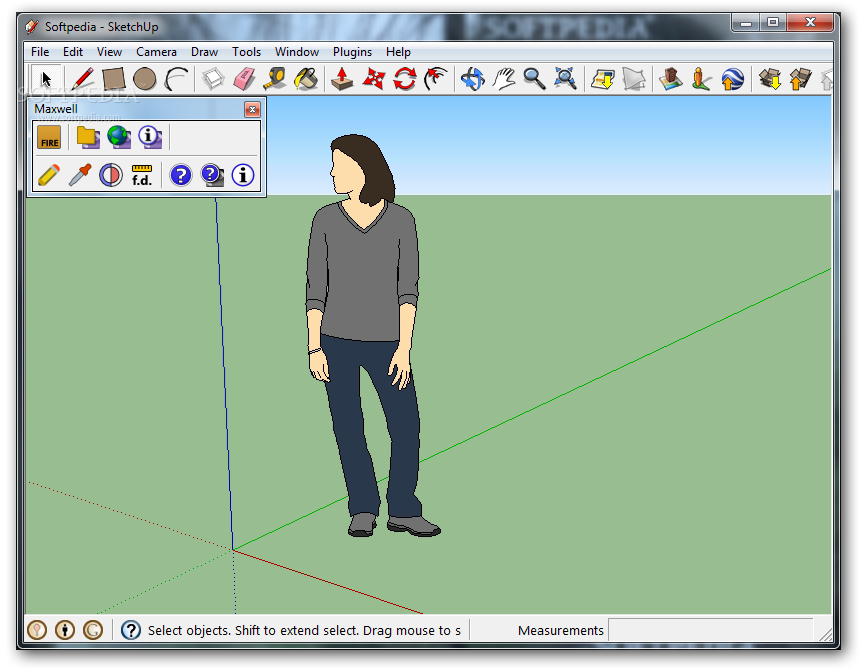The width and height of the screenshot is (861, 670).
Task: Click Preview Model in Google Earth
Action: (733, 79)
